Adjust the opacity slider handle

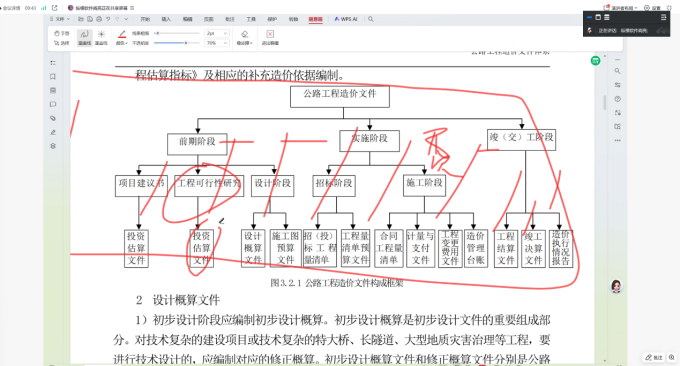pos(186,43)
